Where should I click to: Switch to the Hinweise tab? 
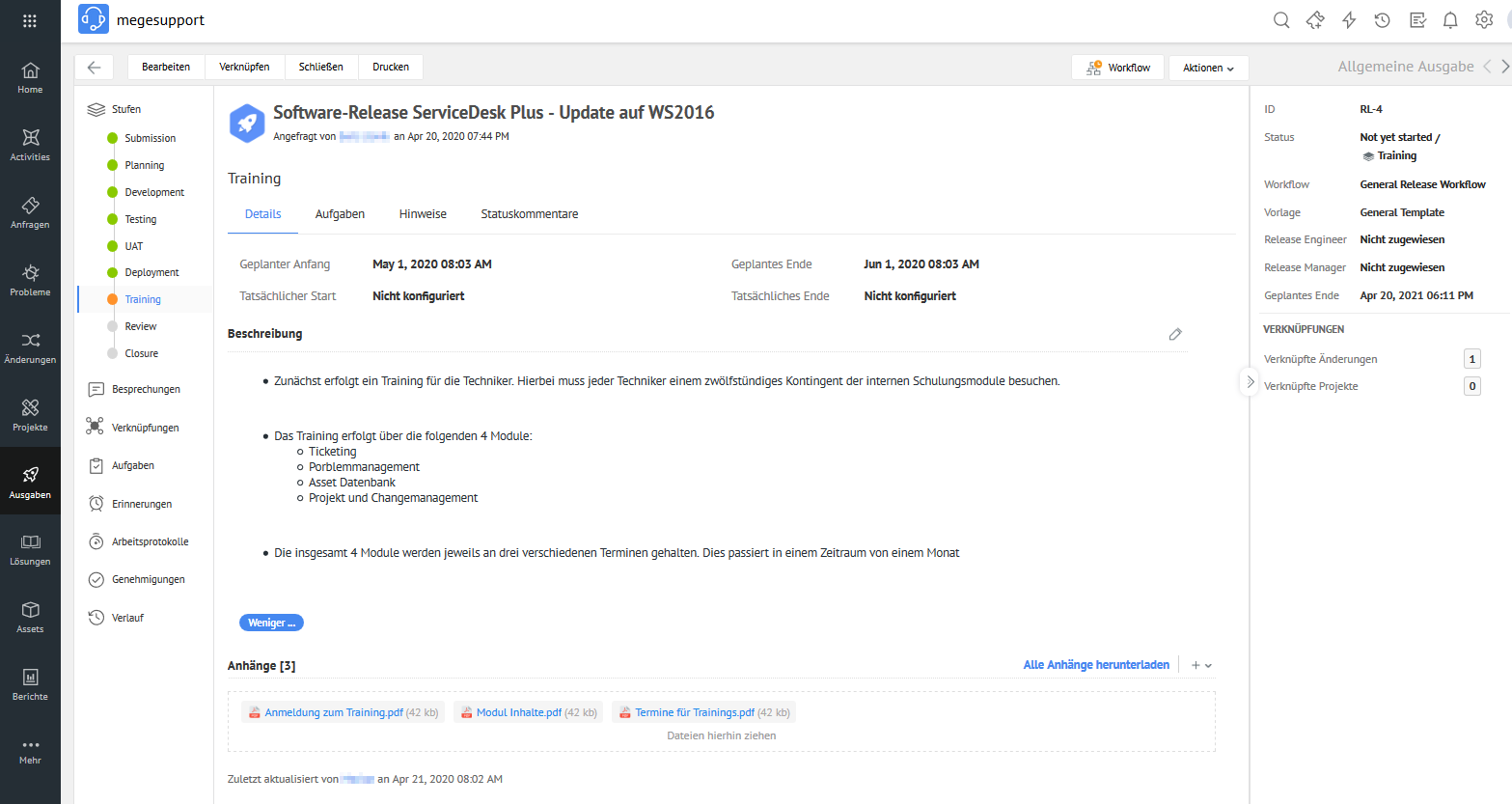tap(423, 214)
